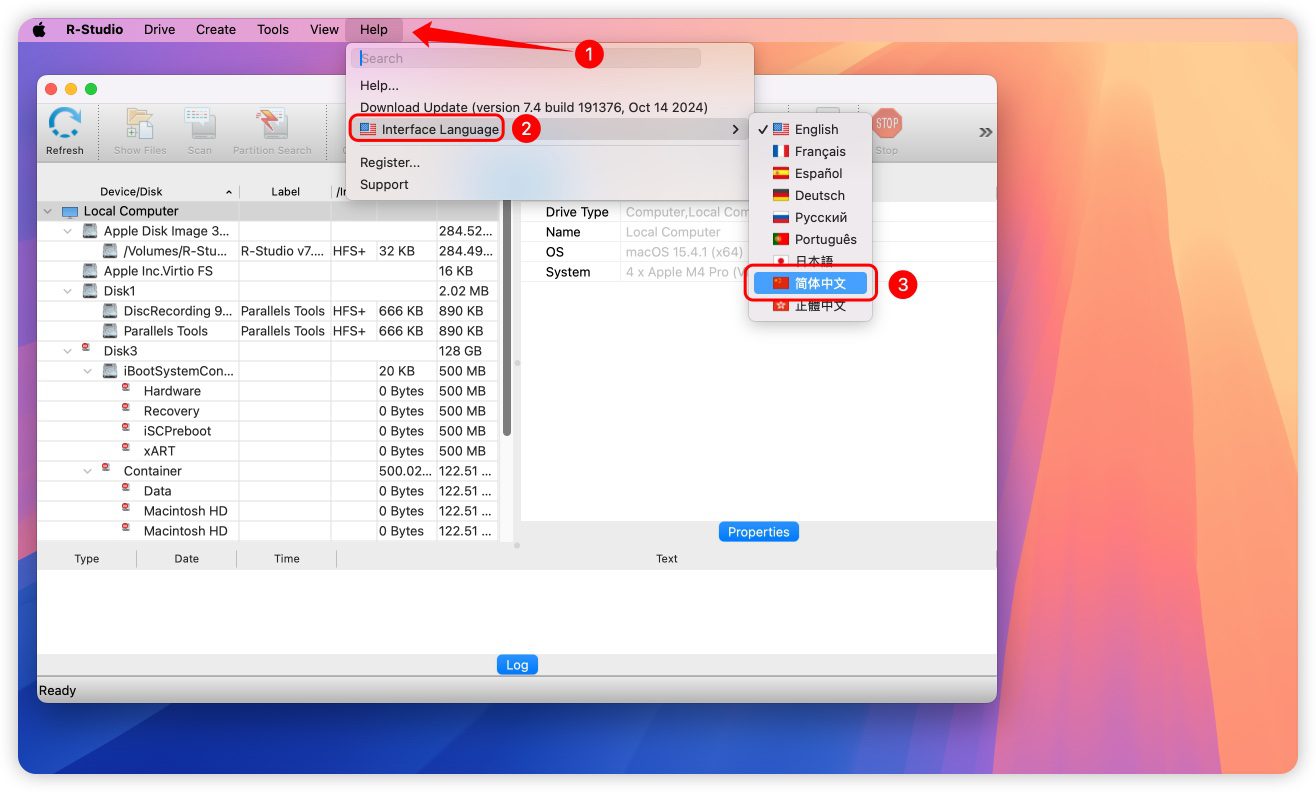Collapse the Local Computer tree node
This screenshot has height=792, width=1316.
coord(47,212)
